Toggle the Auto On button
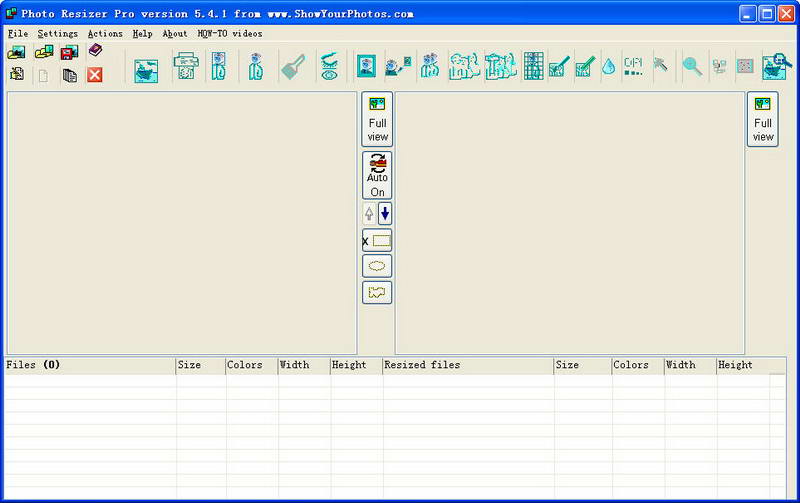Screen dimensions: 800x503 377,175
